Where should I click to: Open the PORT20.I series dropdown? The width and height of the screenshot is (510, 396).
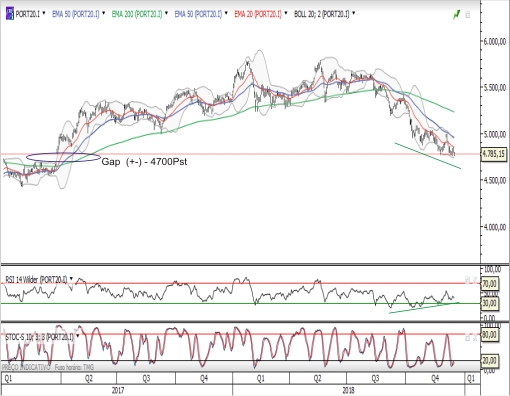pos(44,14)
